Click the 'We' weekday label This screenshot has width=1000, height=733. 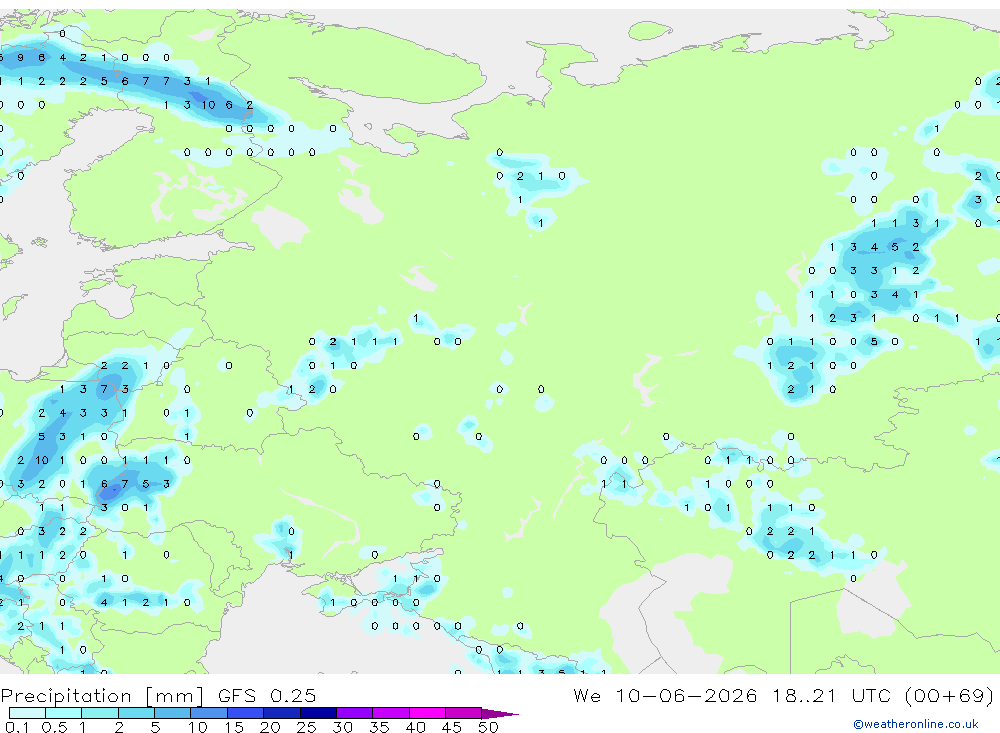pyautogui.click(x=587, y=695)
